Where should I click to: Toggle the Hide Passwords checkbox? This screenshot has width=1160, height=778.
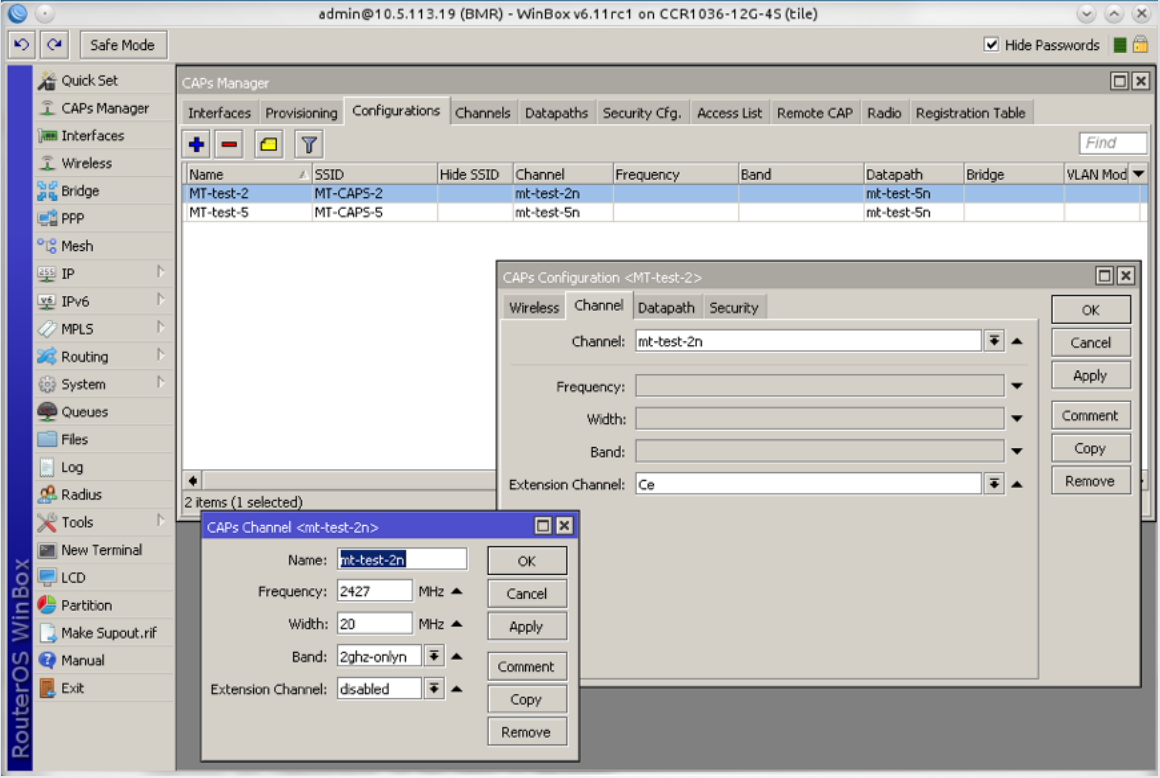click(991, 44)
